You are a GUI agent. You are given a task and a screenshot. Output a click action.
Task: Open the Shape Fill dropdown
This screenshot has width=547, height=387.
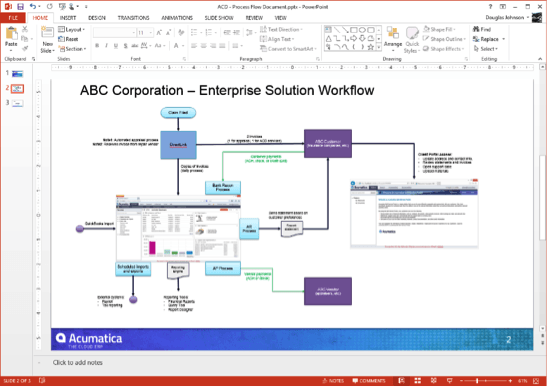(x=440, y=29)
